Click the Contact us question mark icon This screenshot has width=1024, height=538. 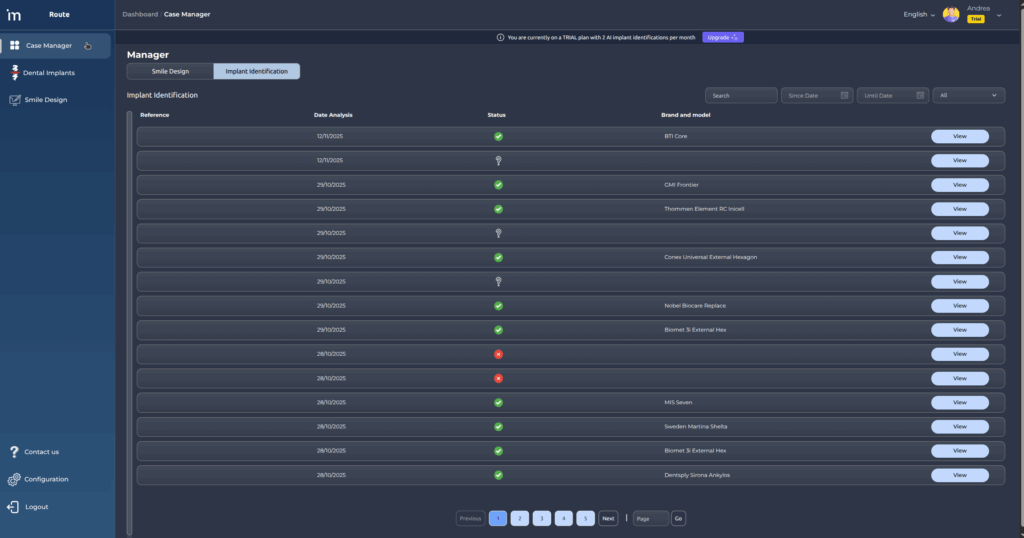coord(15,452)
